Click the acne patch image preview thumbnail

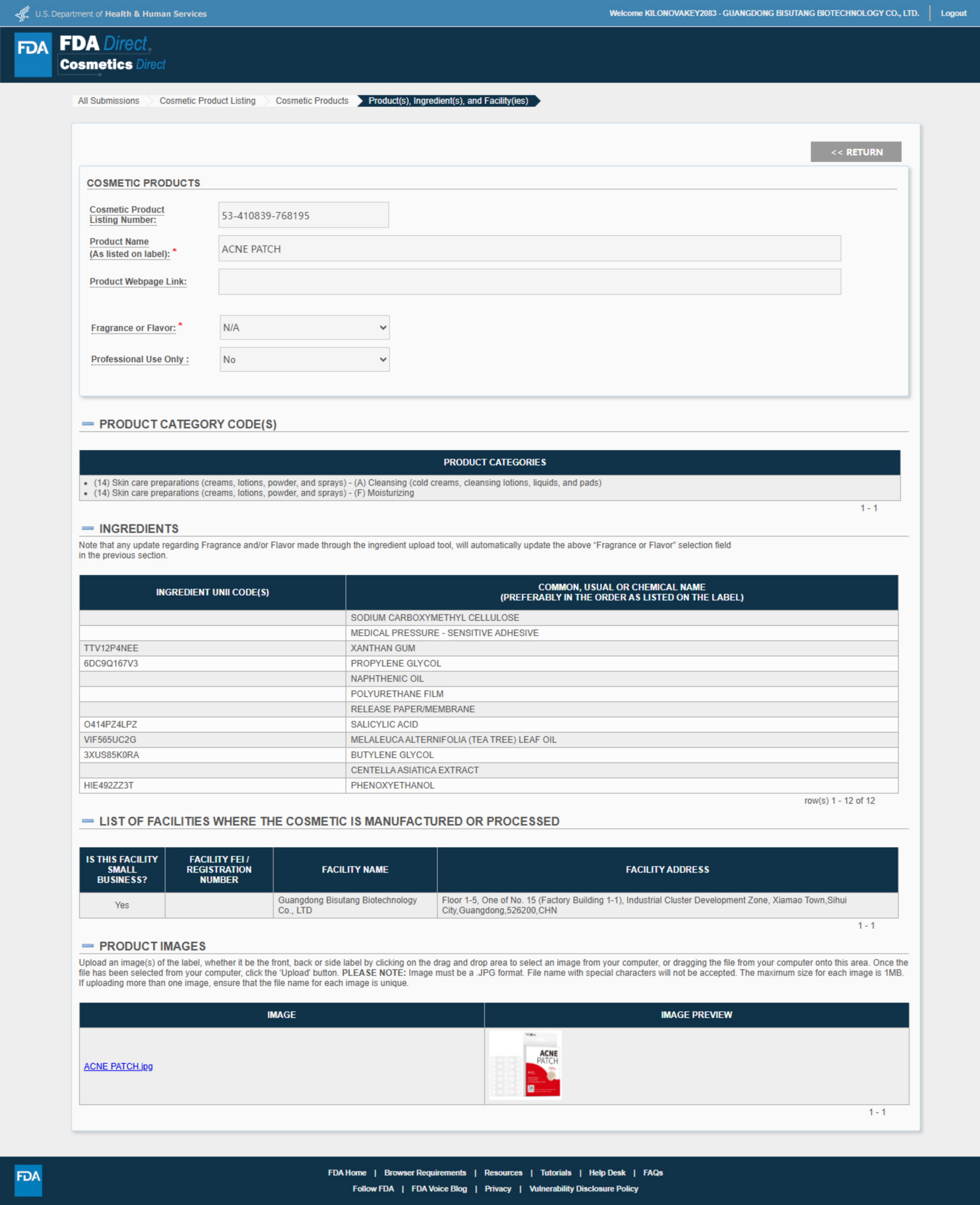(525, 1065)
